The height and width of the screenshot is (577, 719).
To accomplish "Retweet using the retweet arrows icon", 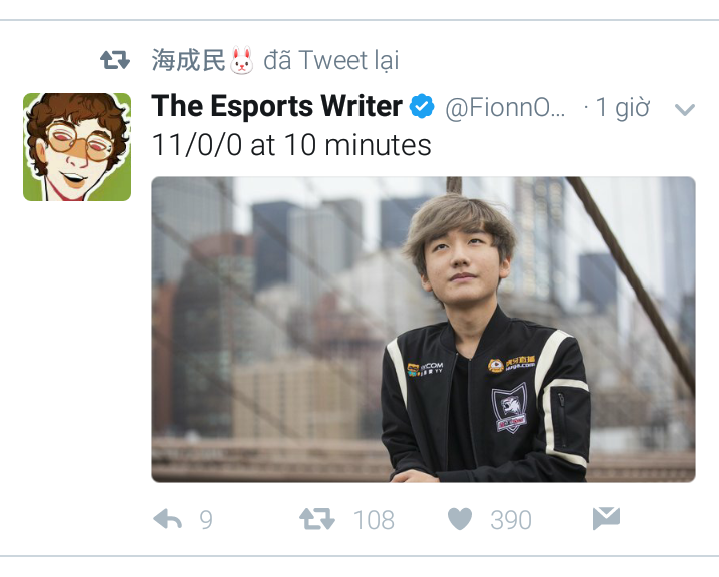I will 317,519.
